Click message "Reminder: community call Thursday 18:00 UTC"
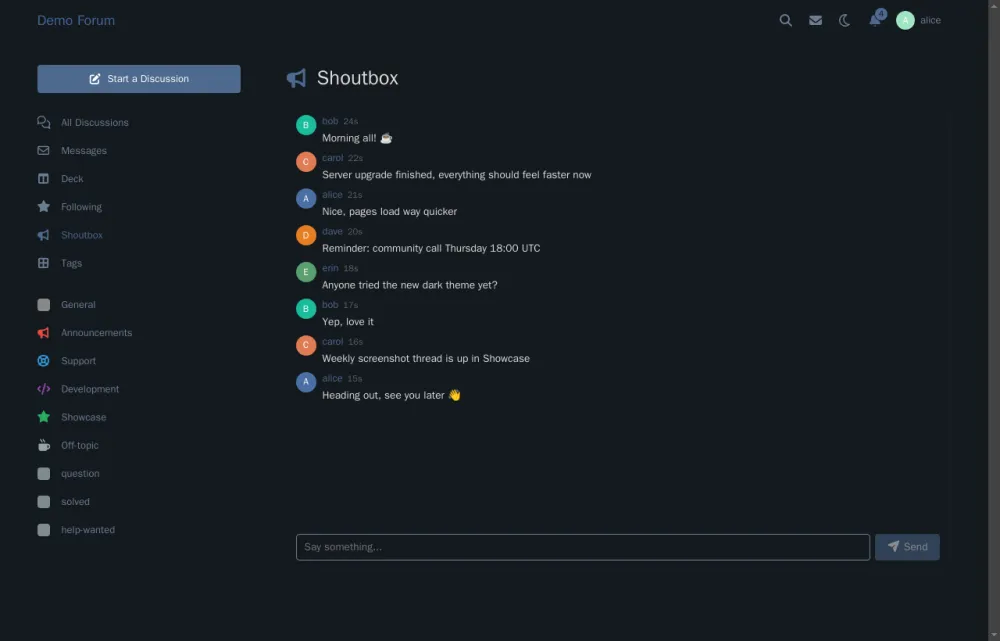 tap(431, 248)
